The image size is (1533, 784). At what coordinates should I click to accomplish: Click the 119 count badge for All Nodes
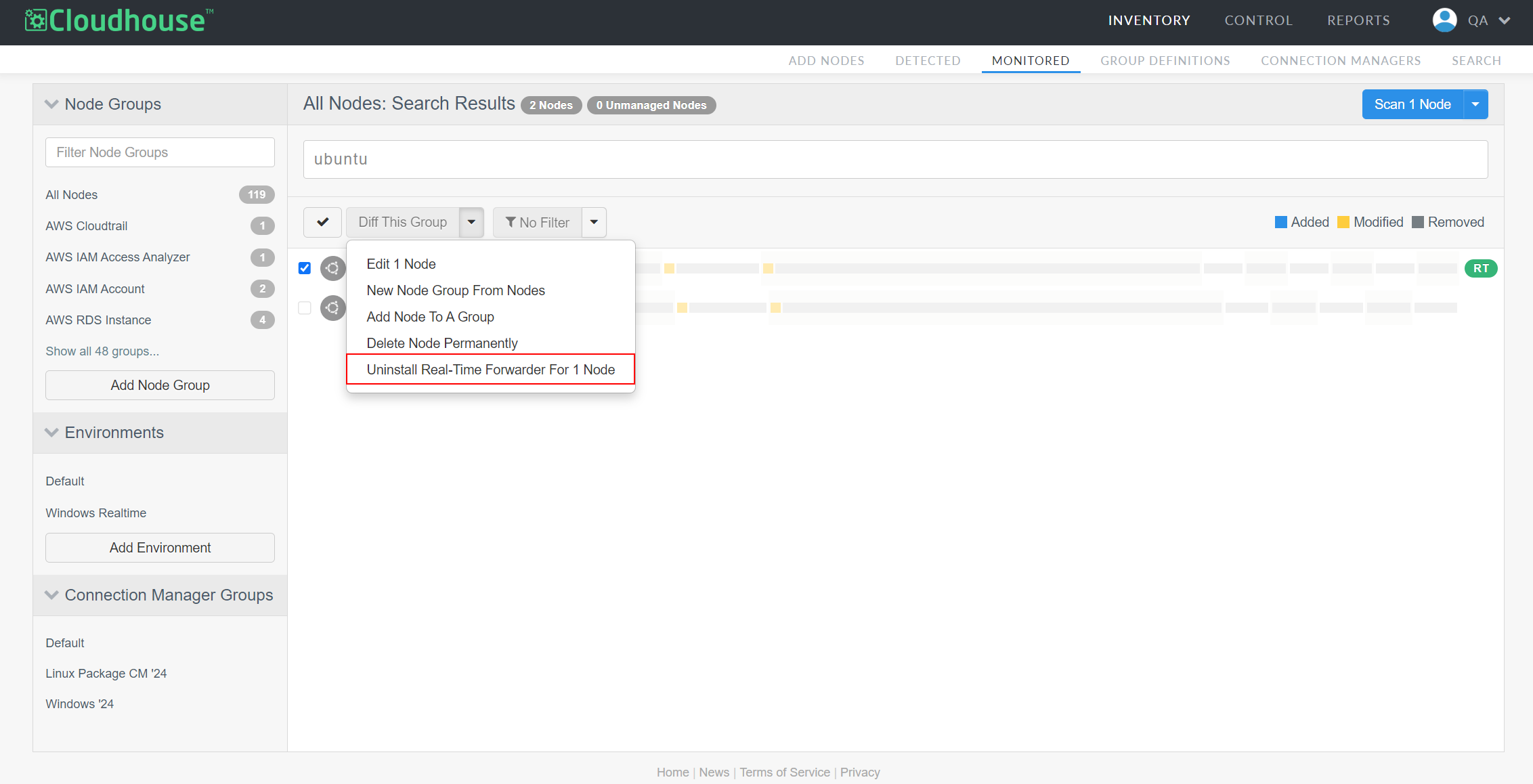(x=257, y=195)
